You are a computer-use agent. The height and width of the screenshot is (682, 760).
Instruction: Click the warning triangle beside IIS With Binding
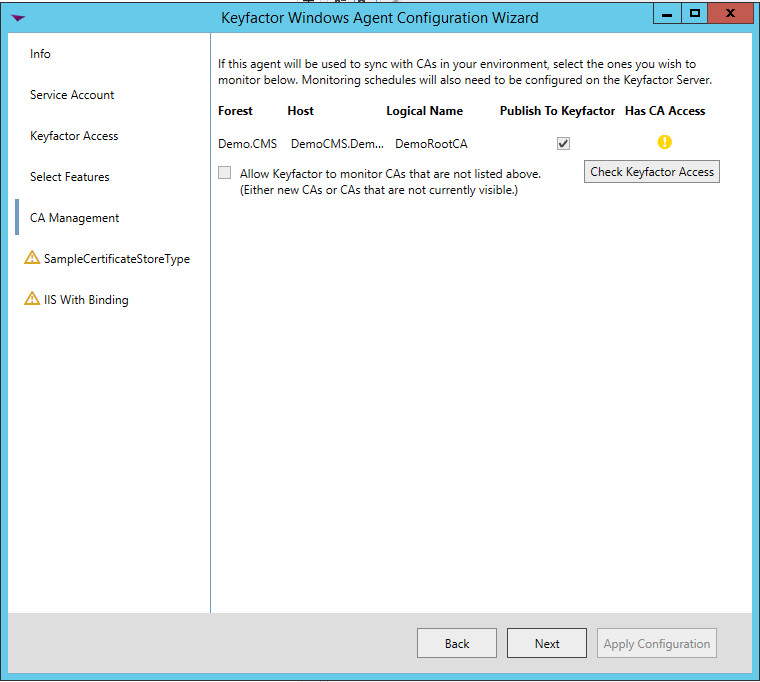pyautogui.click(x=32, y=299)
